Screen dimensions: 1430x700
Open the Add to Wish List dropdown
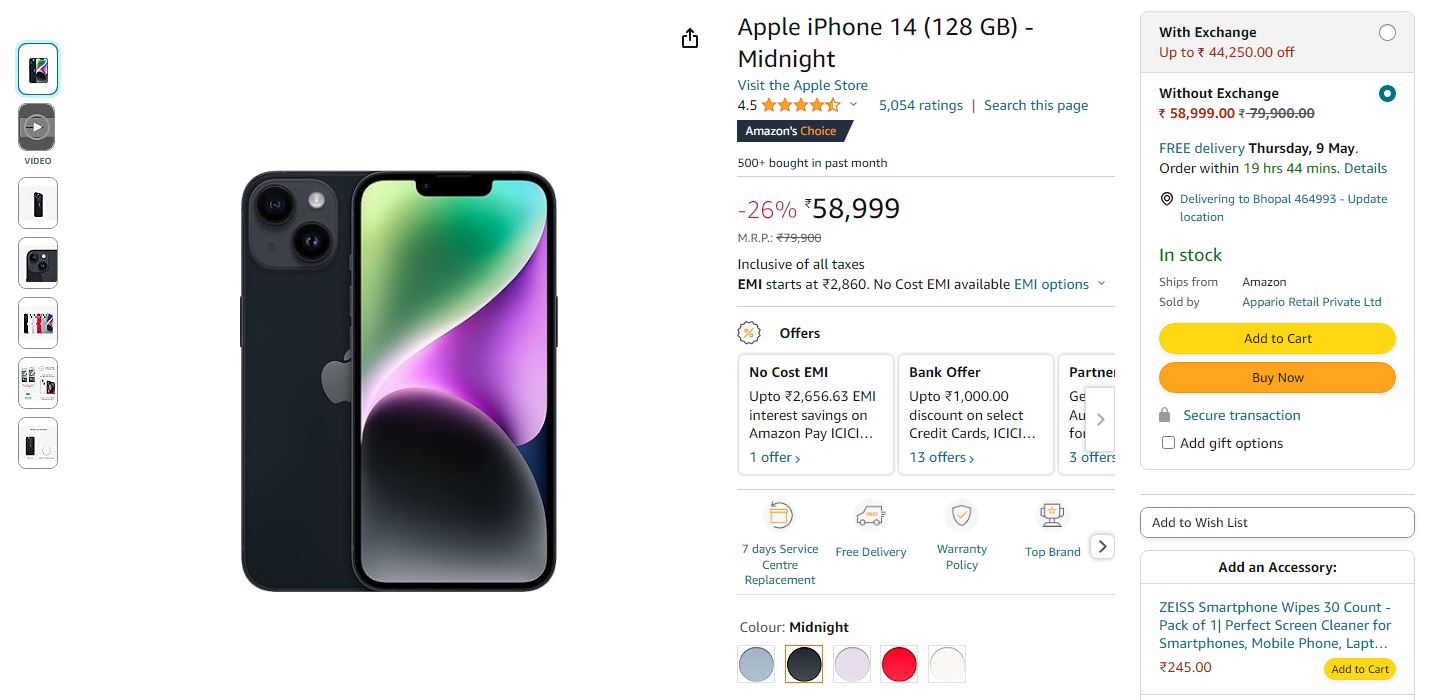(1277, 522)
